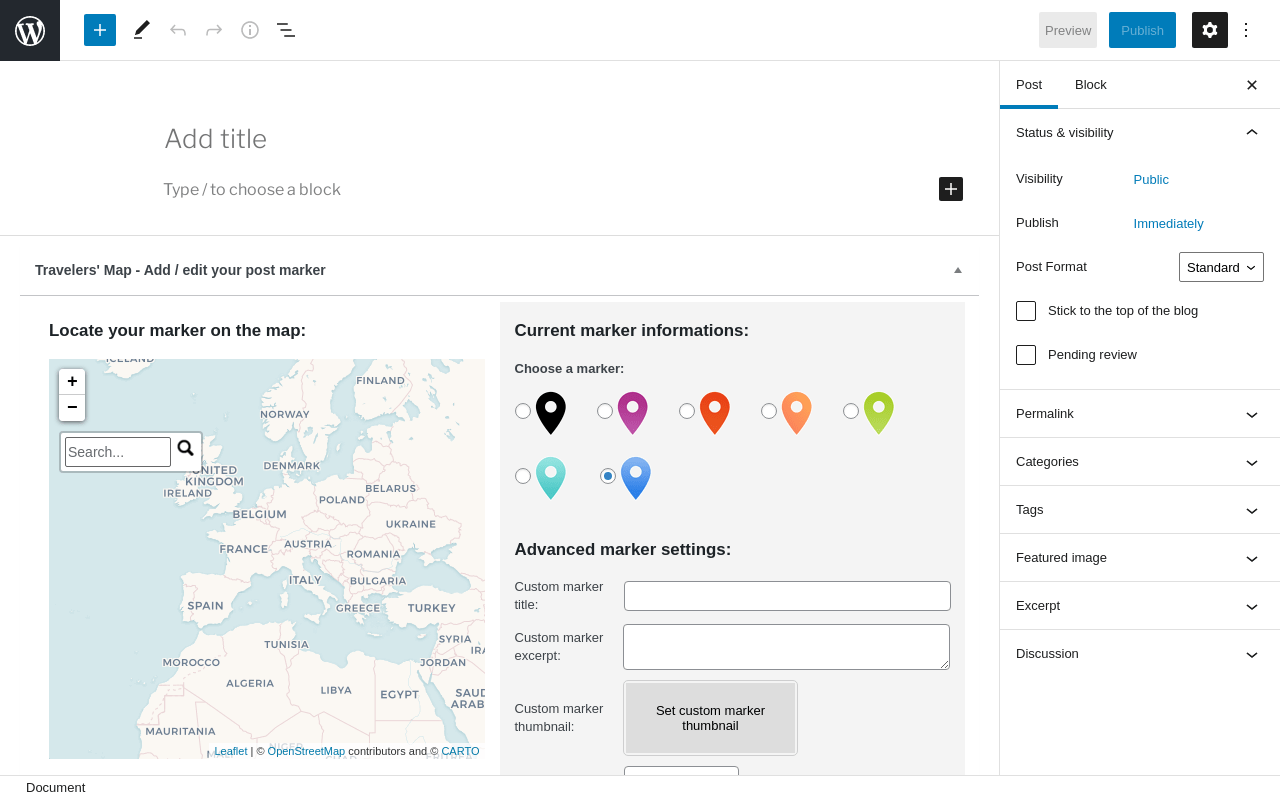Open the List View icon
The width and height of the screenshot is (1280, 800).
tap(286, 30)
